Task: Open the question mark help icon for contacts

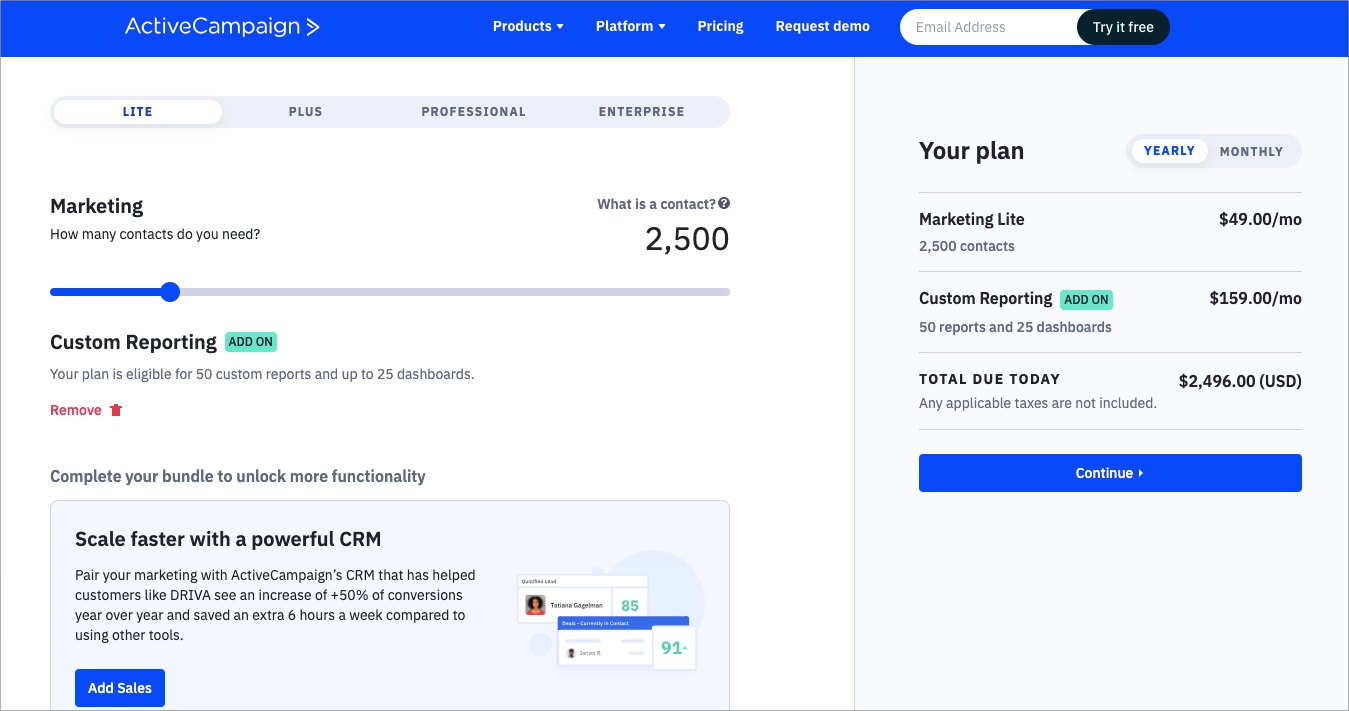Action: (x=723, y=203)
